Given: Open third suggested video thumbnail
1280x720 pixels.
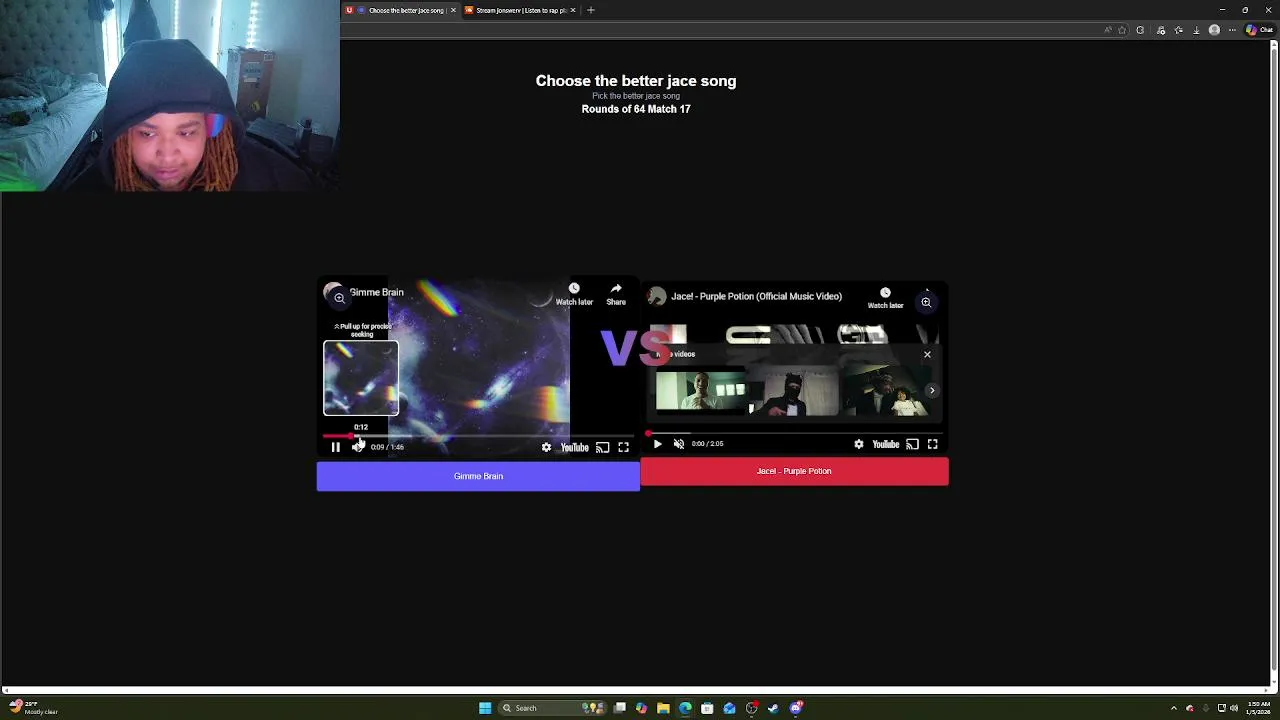Looking at the screenshot, I should tap(885, 391).
